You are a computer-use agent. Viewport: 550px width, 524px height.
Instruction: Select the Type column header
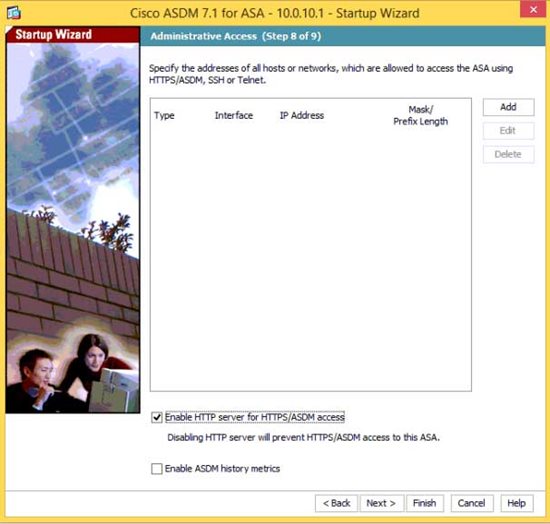164,115
